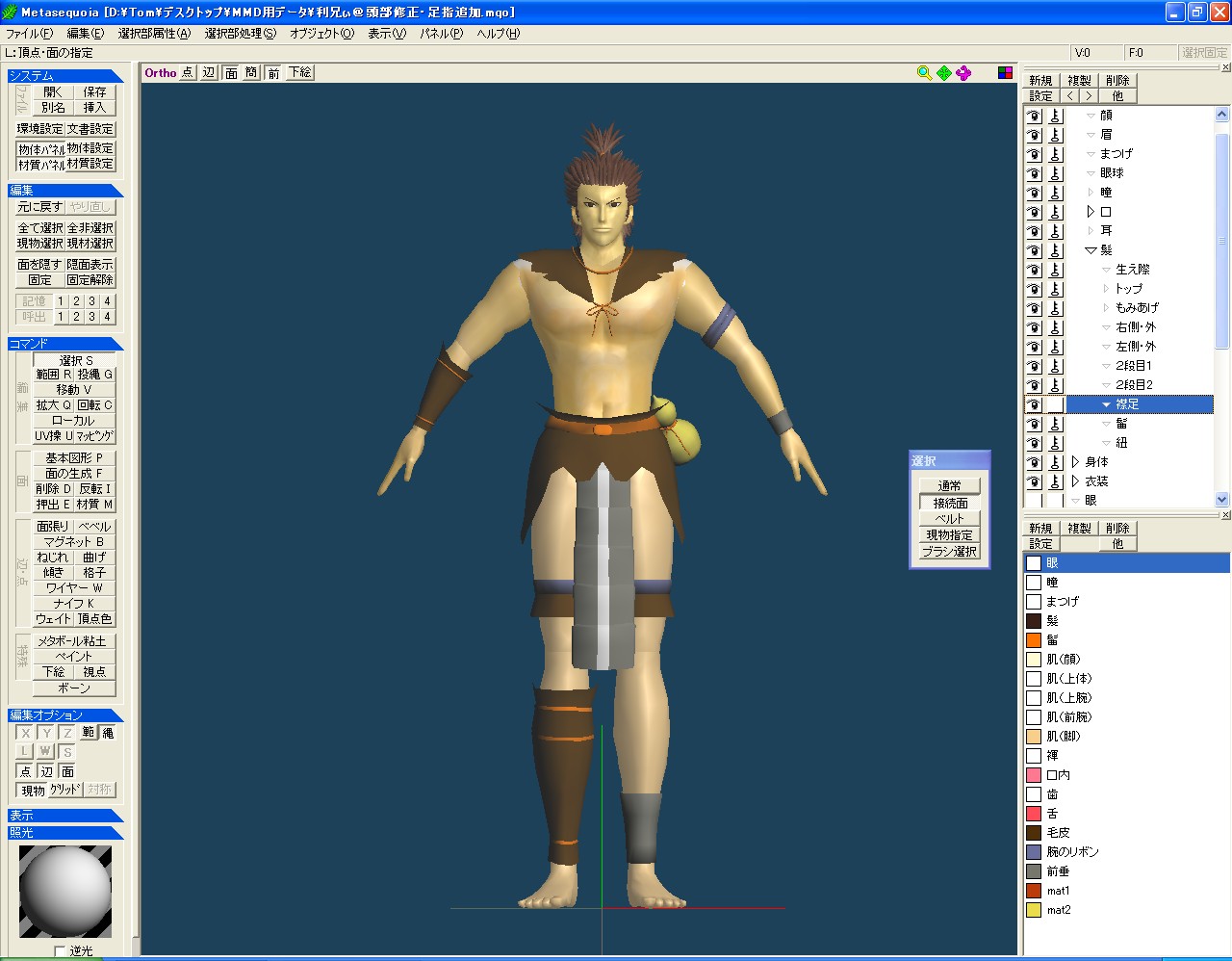
Task: Expand the 口 object group
Action: tap(1091, 212)
